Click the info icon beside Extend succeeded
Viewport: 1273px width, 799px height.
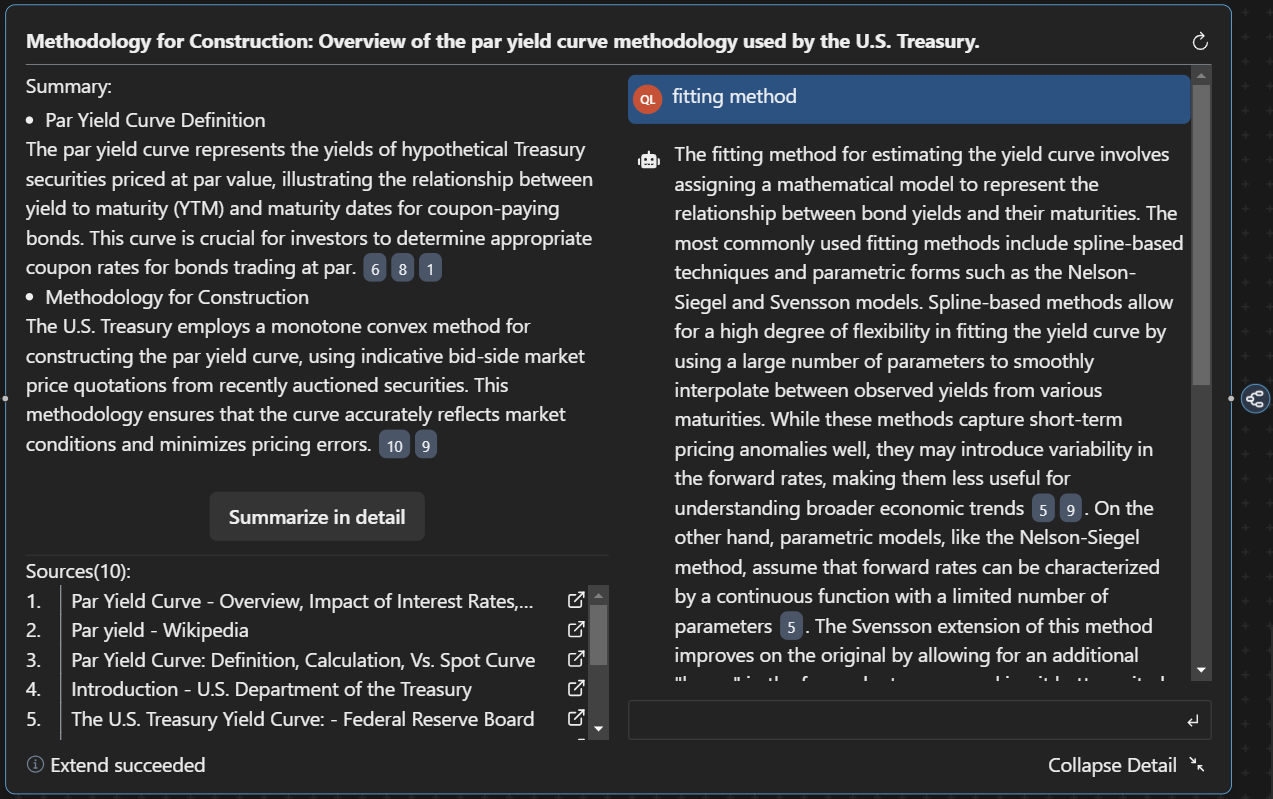35,765
